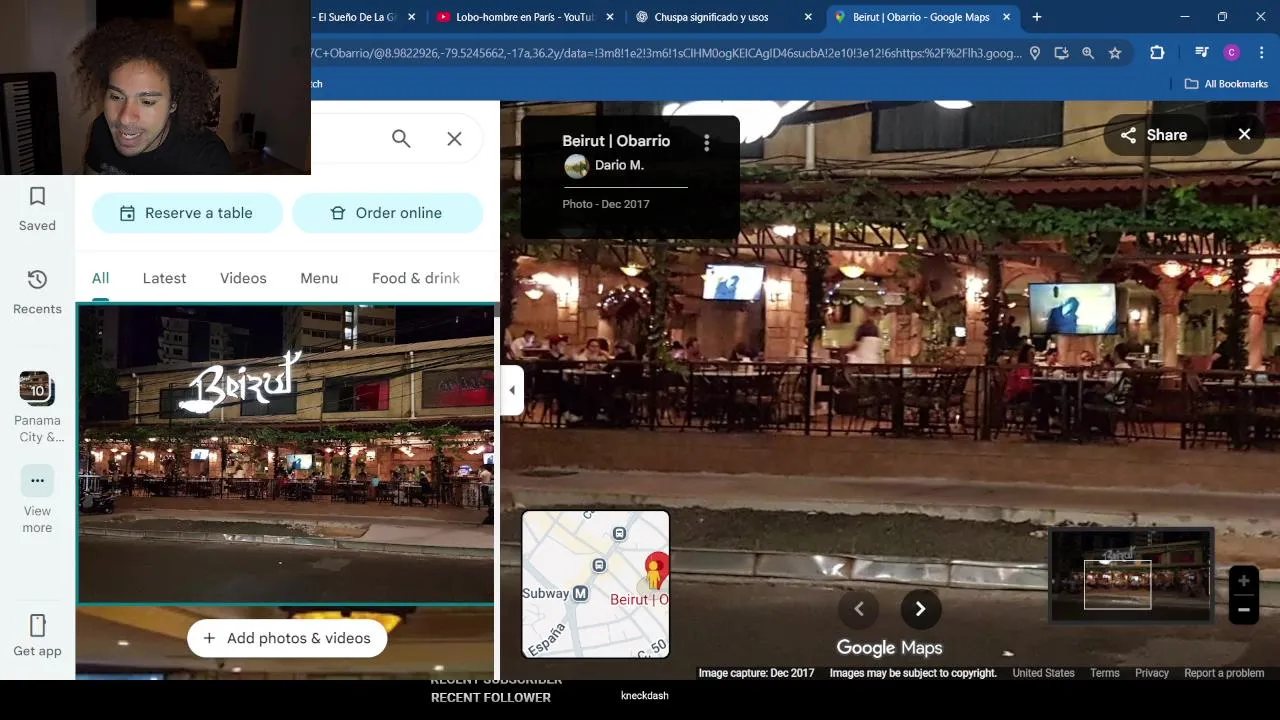Click the United States link
The width and height of the screenshot is (1280, 720).
1043,673
